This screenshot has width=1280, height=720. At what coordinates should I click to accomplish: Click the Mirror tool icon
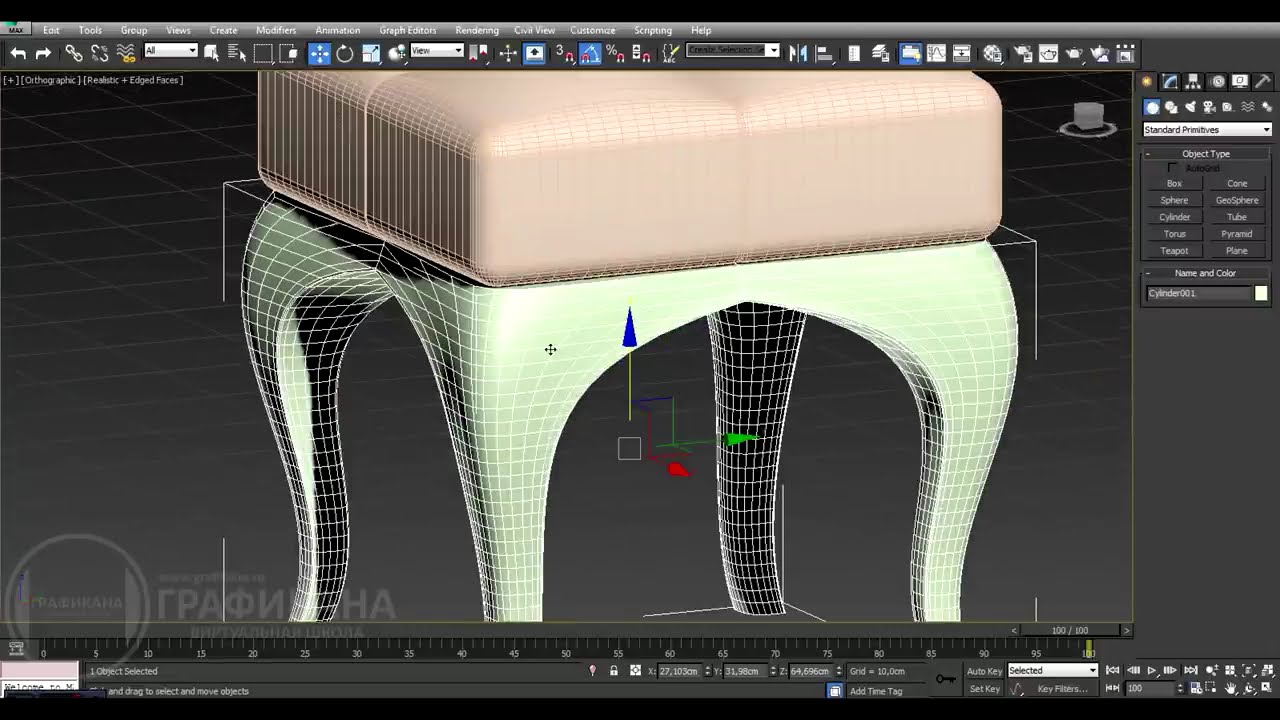pyautogui.click(x=798, y=53)
